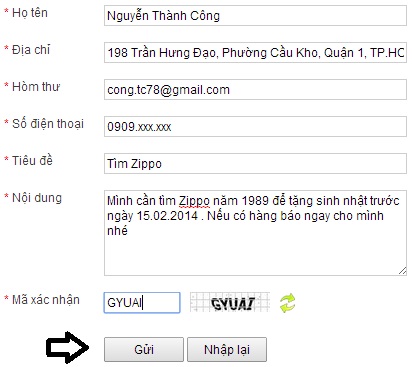Image resolution: width=412 pixels, height=367 pixels.
Task: Focus the Họ tên name field
Action: 255,16
